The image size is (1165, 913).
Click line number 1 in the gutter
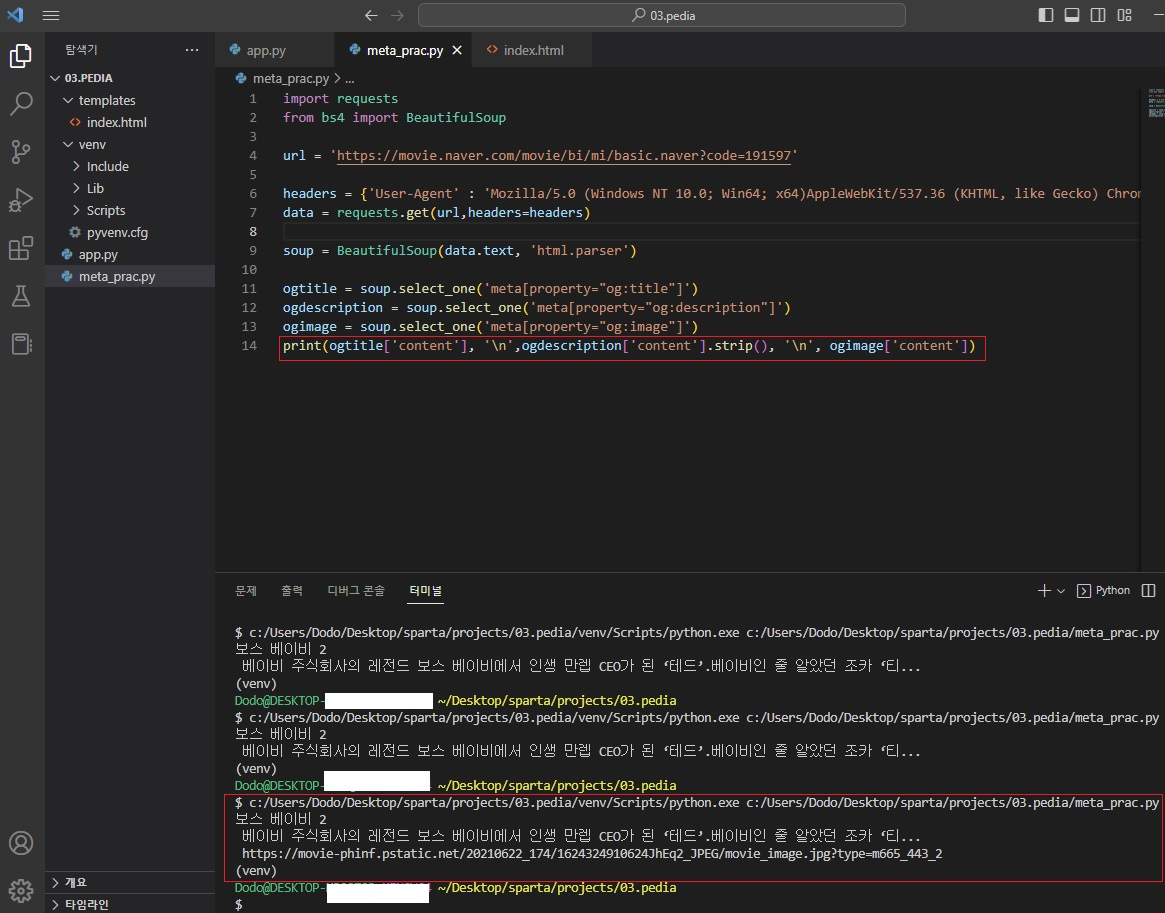253,99
